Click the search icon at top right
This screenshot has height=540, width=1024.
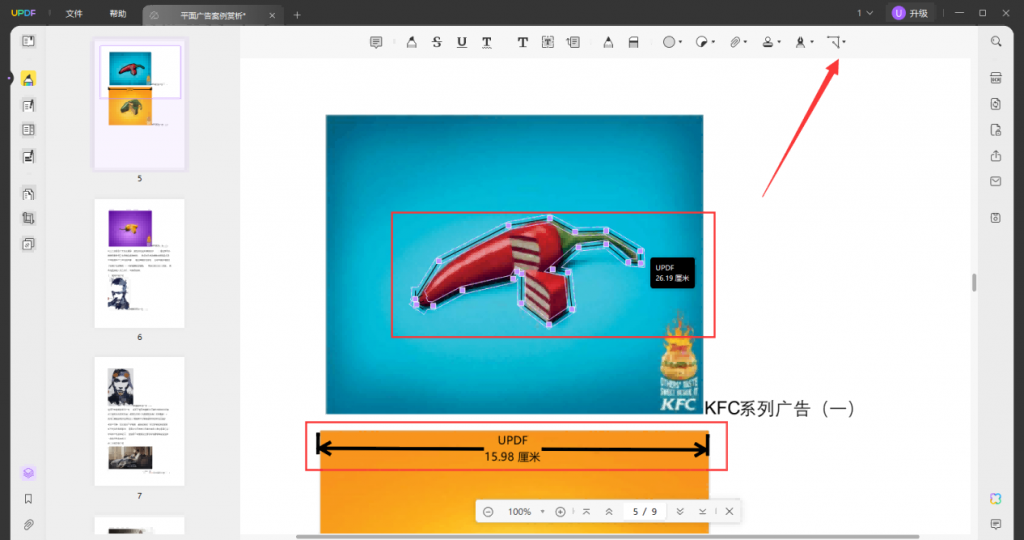coord(996,42)
